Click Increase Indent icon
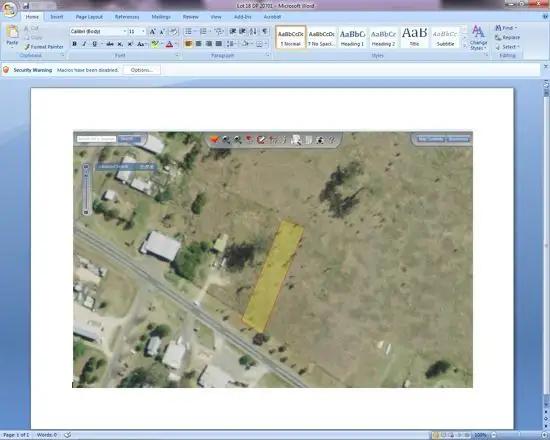Viewport: 550px width, 440px height. click(242, 32)
